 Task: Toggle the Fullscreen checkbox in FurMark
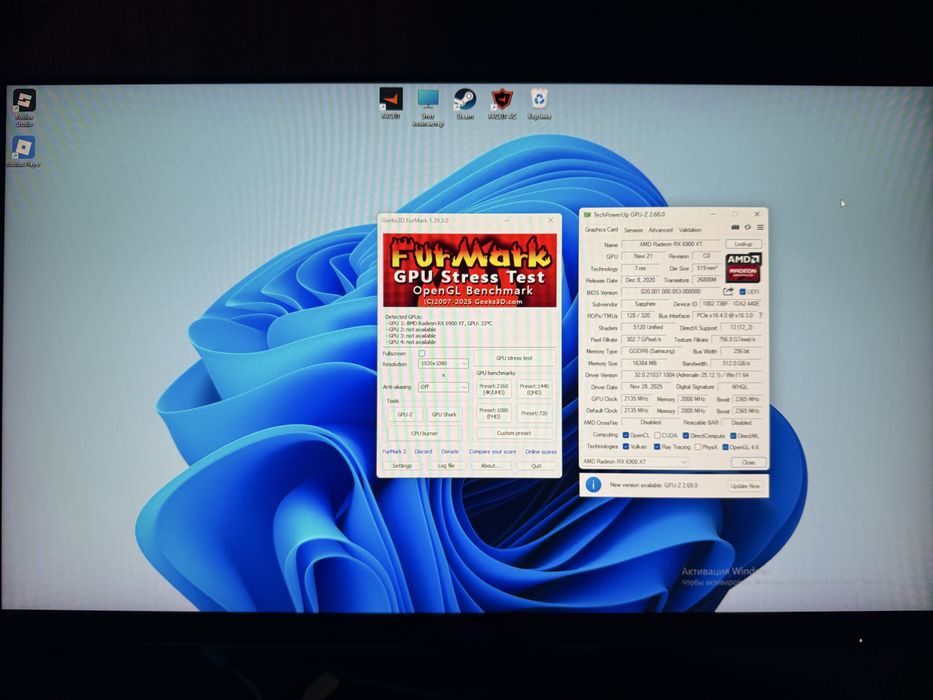point(422,353)
